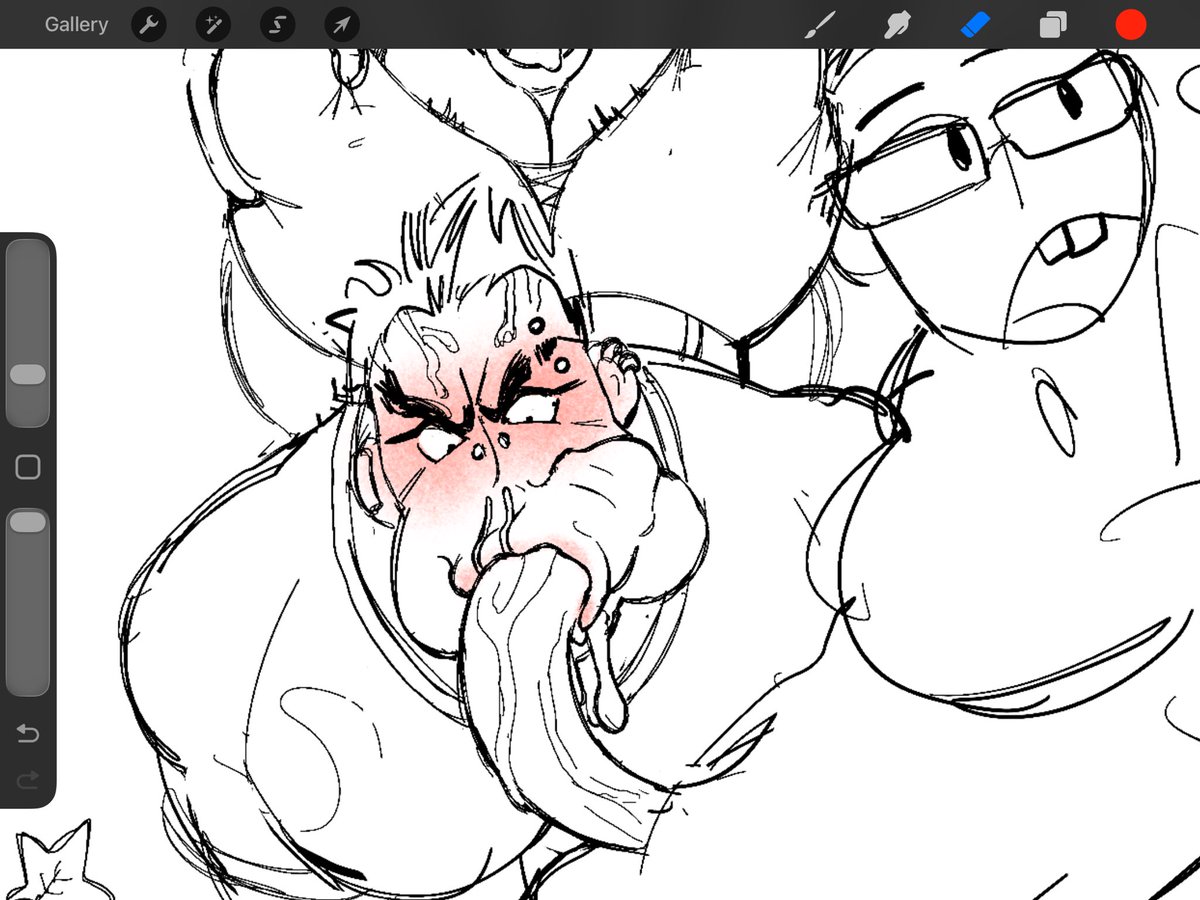Open the Selection tool
This screenshot has width=1200, height=900.
tap(277, 24)
